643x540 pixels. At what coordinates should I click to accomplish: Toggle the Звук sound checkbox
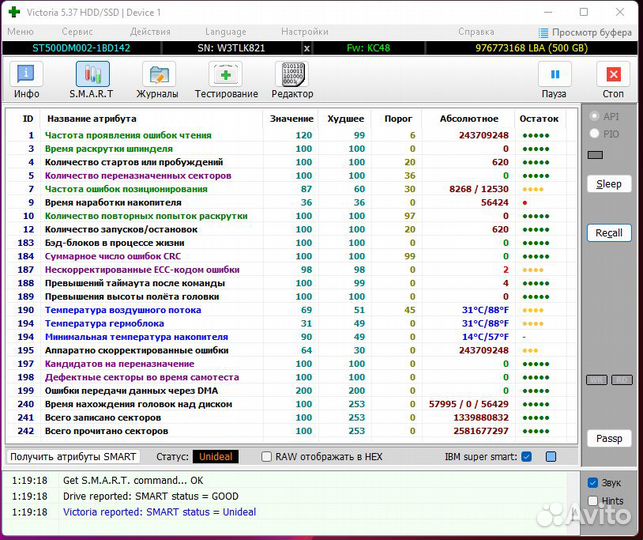(x=593, y=483)
